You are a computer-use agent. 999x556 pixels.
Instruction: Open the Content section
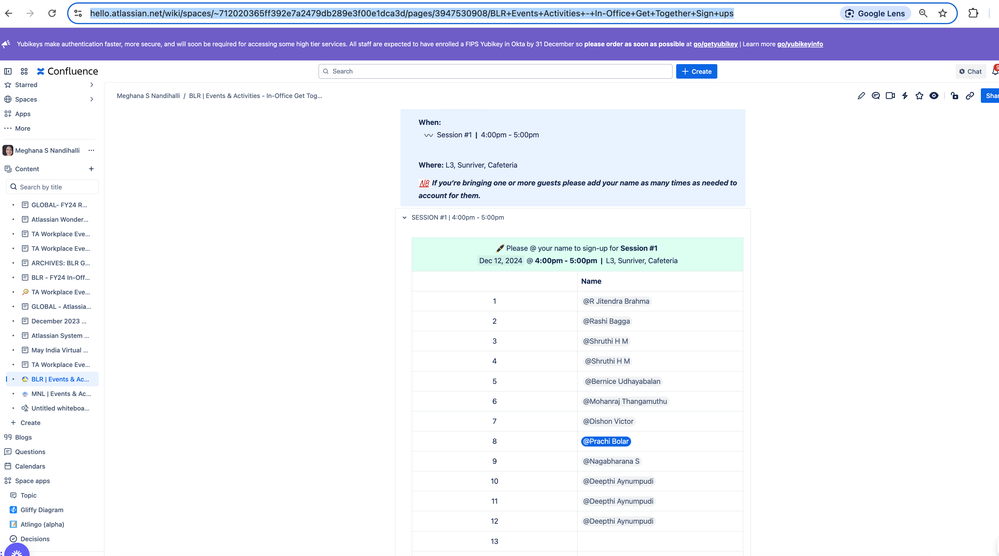coord(27,169)
